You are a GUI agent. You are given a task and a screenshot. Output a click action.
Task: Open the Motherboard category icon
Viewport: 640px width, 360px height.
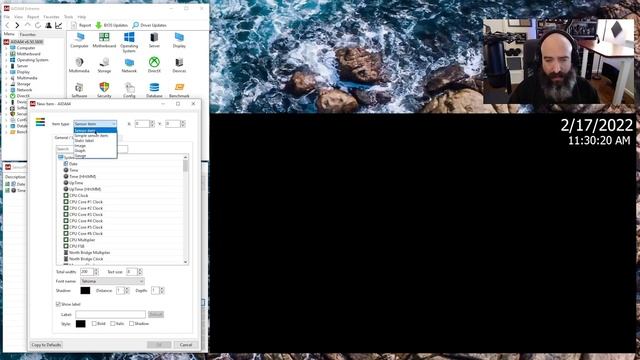[104, 40]
